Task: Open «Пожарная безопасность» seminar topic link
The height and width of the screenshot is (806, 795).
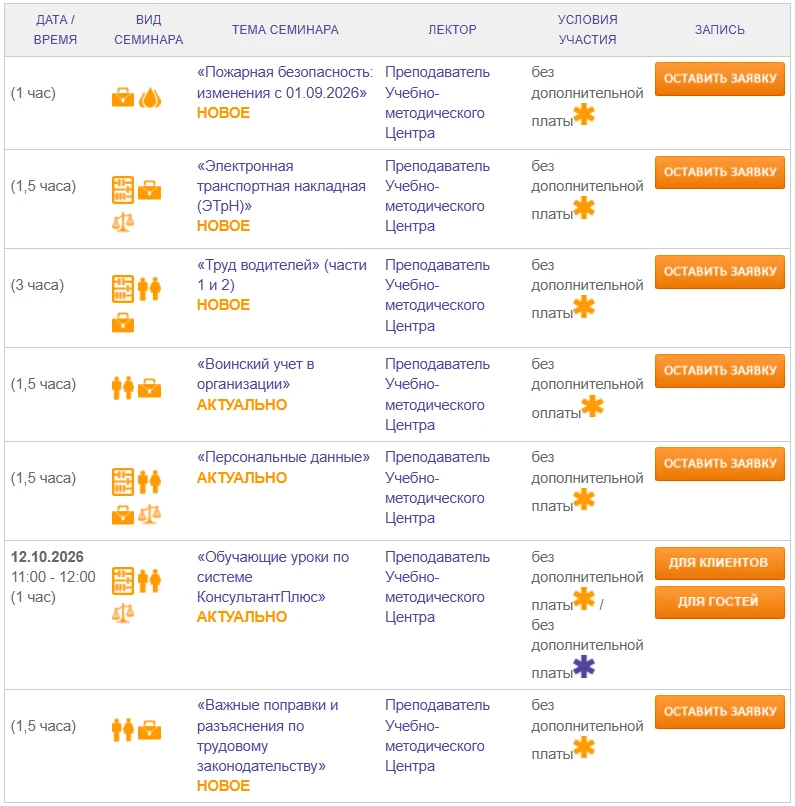Action: coord(284,82)
